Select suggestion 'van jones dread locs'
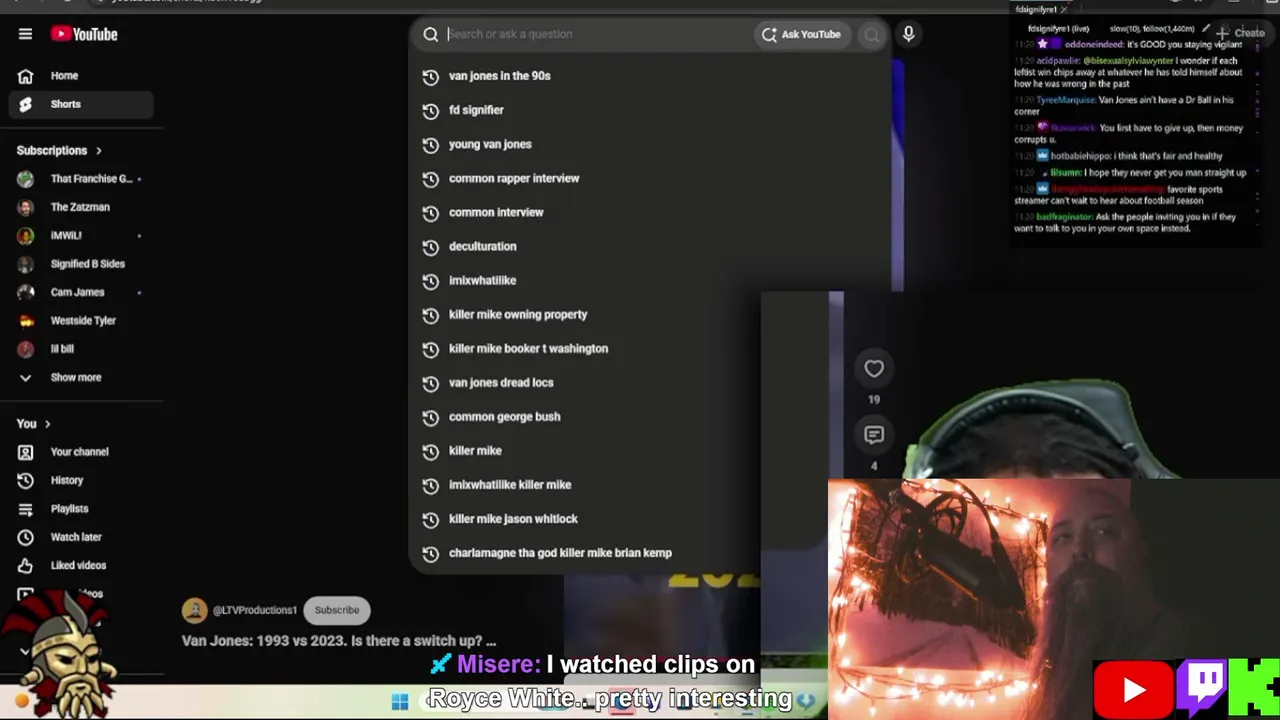The image size is (1280, 720). pos(585,382)
